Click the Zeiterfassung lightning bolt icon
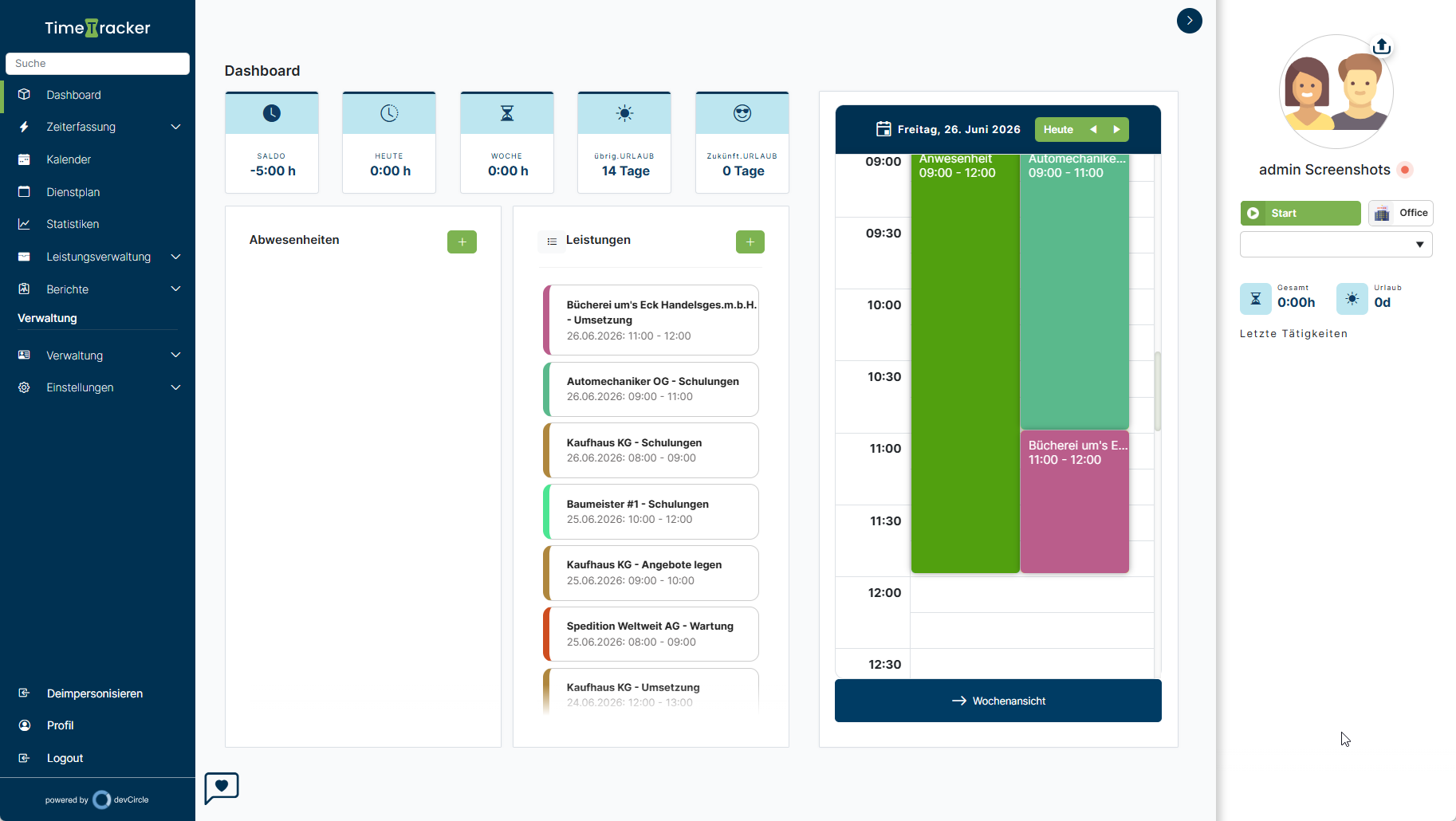 [x=24, y=127]
